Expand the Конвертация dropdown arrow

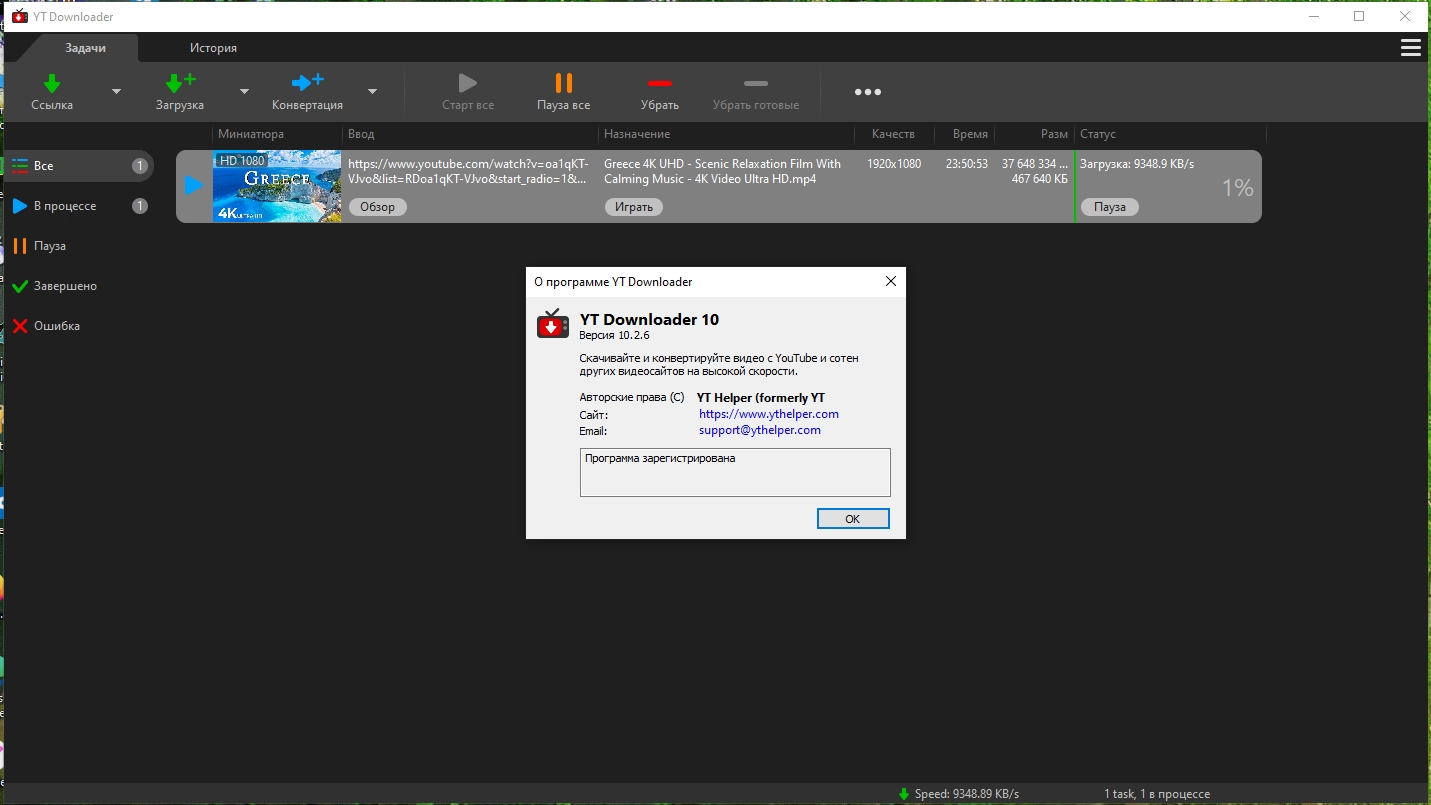click(x=372, y=91)
